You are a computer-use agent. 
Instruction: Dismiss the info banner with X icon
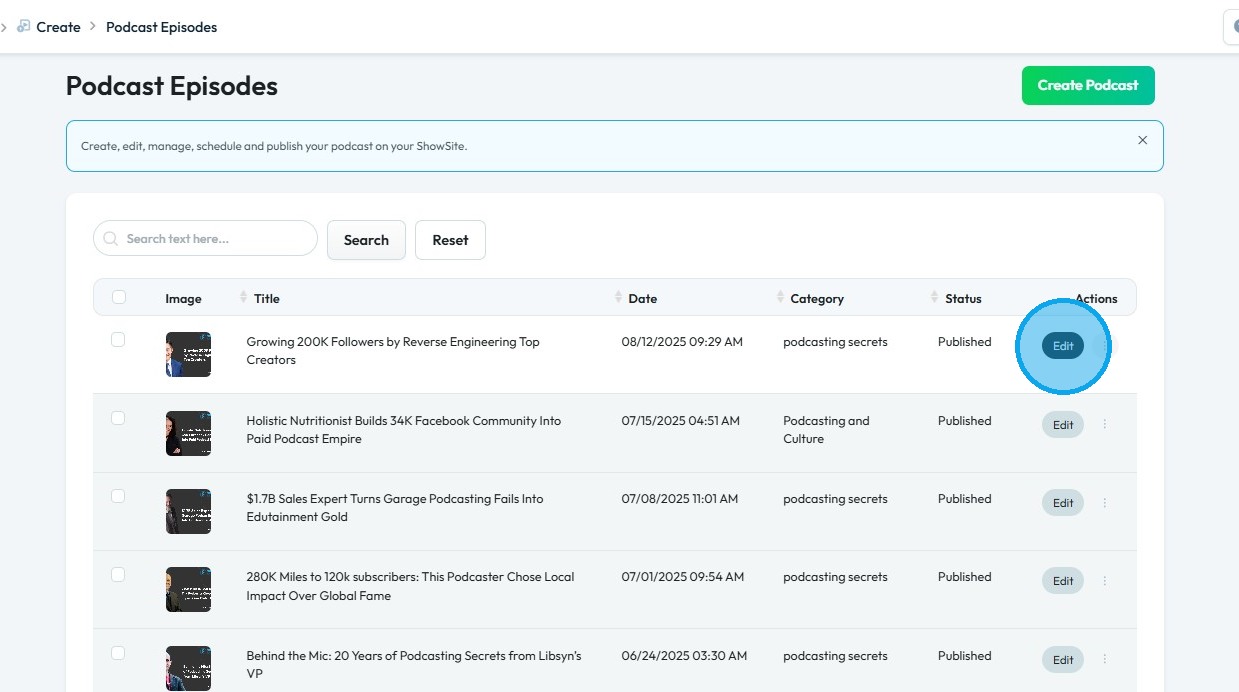click(1142, 141)
